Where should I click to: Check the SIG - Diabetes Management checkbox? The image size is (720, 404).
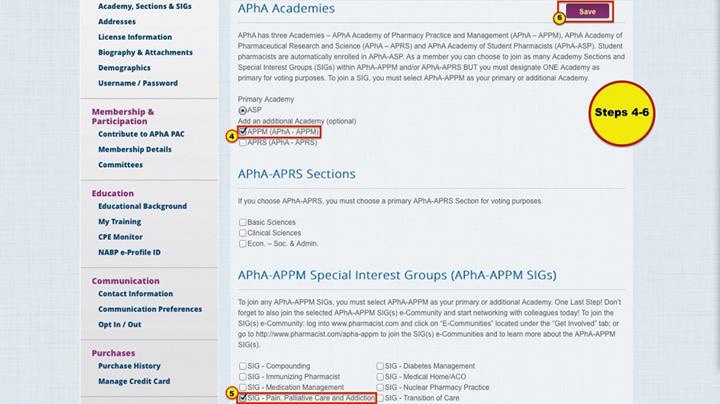point(380,366)
